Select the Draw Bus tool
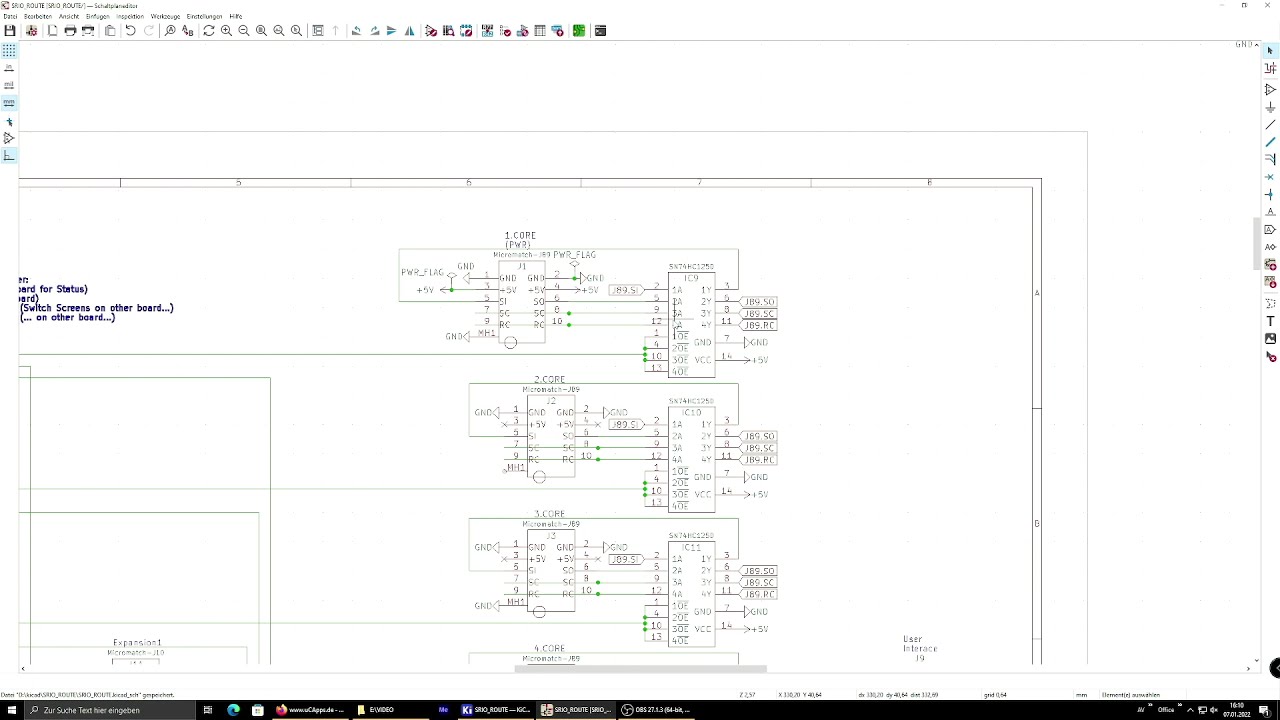Image resolution: width=1280 pixels, height=720 pixels. pyautogui.click(x=1270, y=142)
